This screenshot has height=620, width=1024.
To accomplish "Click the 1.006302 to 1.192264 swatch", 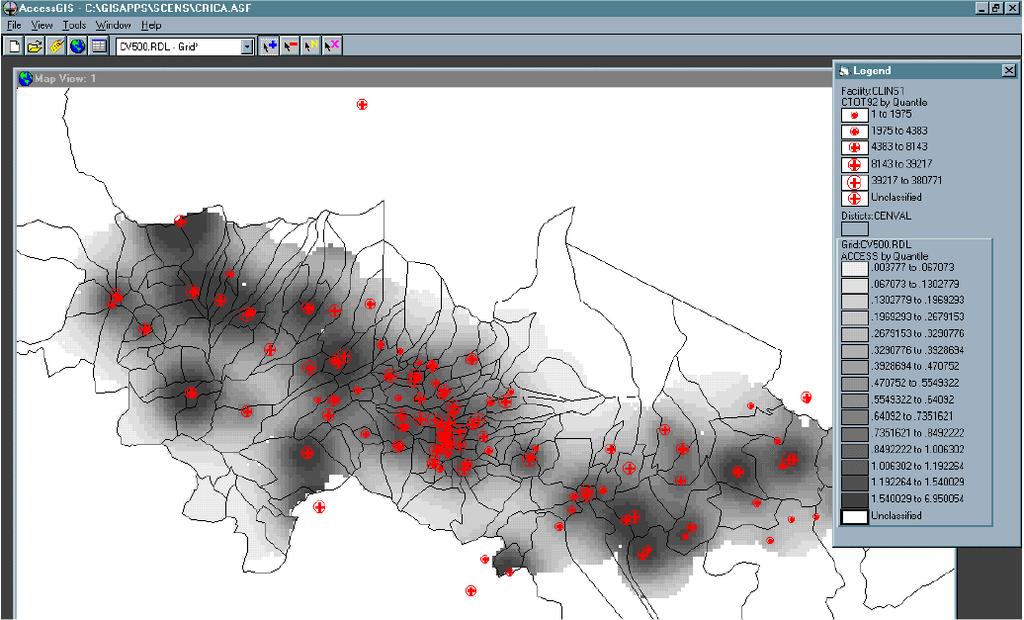I will pos(854,467).
